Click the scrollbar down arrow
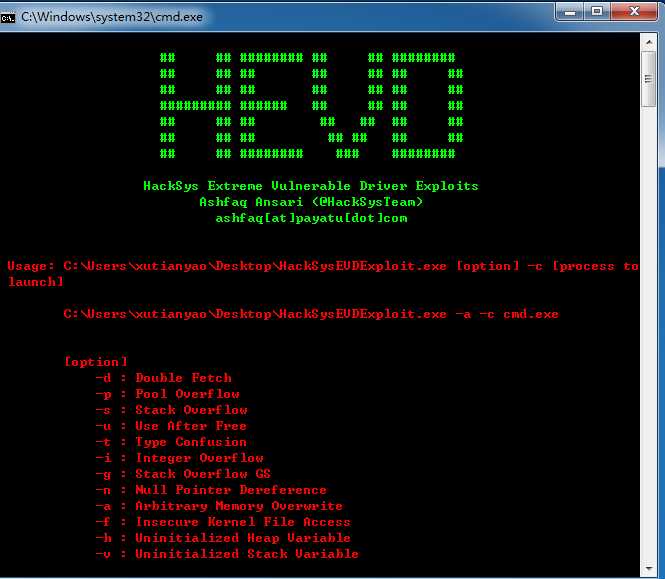 (x=649, y=568)
